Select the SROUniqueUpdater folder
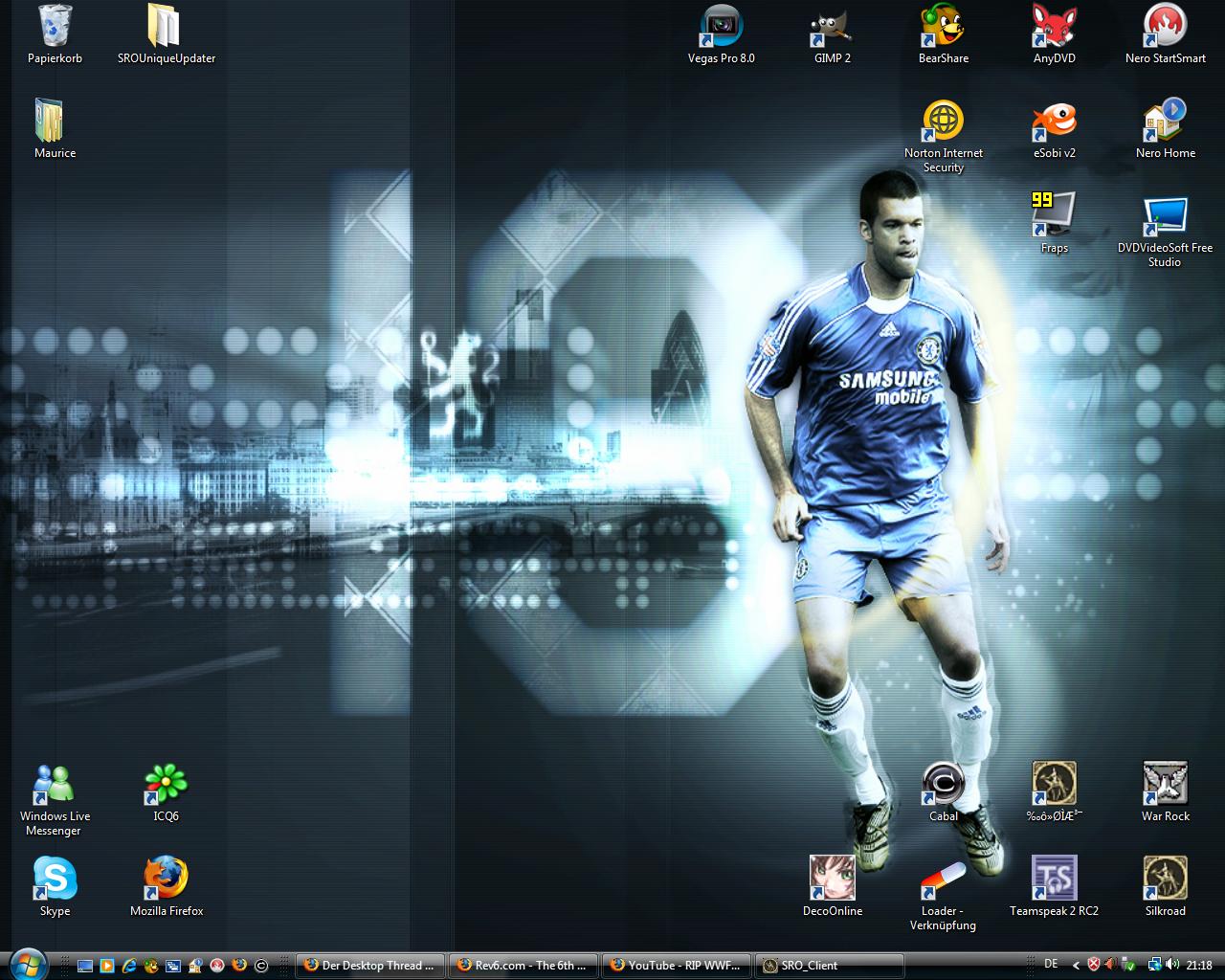 click(x=166, y=28)
